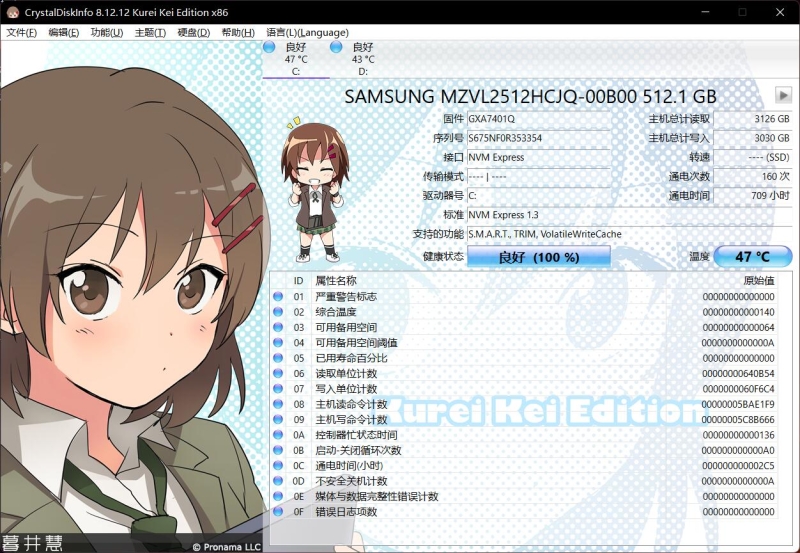This screenshot has width=800, height=553.
Task: Click the 原始值 column header
Action: click(759, 281)
